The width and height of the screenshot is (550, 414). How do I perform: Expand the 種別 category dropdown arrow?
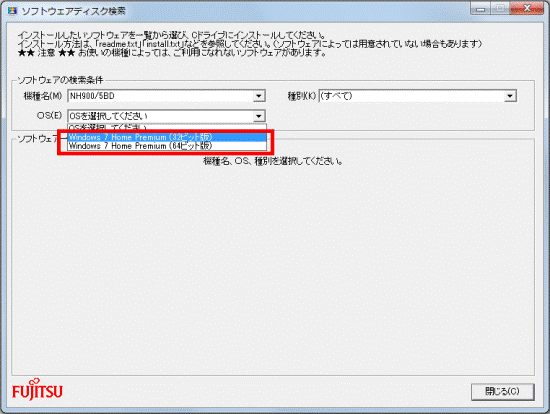510,96
